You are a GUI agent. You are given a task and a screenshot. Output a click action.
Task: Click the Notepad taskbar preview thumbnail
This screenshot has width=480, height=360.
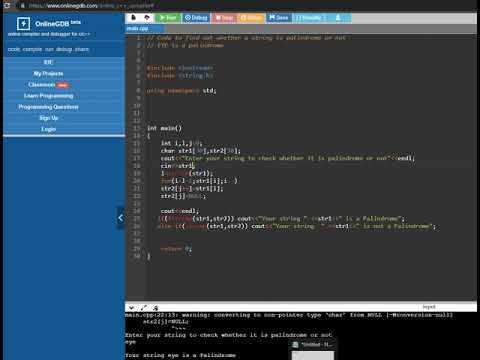tap(313, 355)
